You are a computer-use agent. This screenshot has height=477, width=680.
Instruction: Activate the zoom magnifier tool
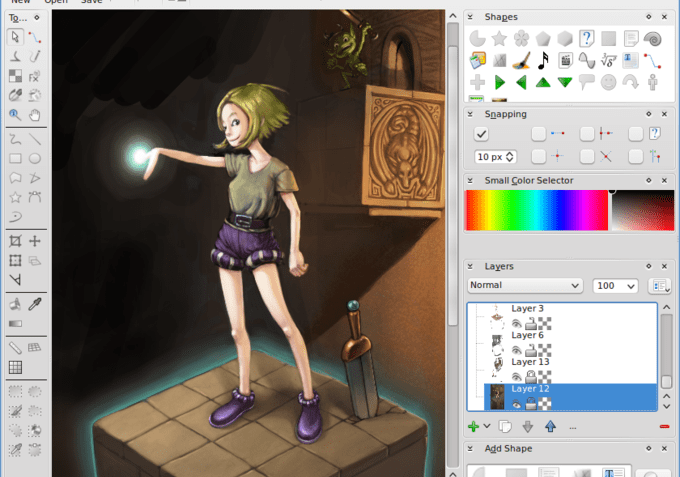pyautogui.click(x=15, y=114)
